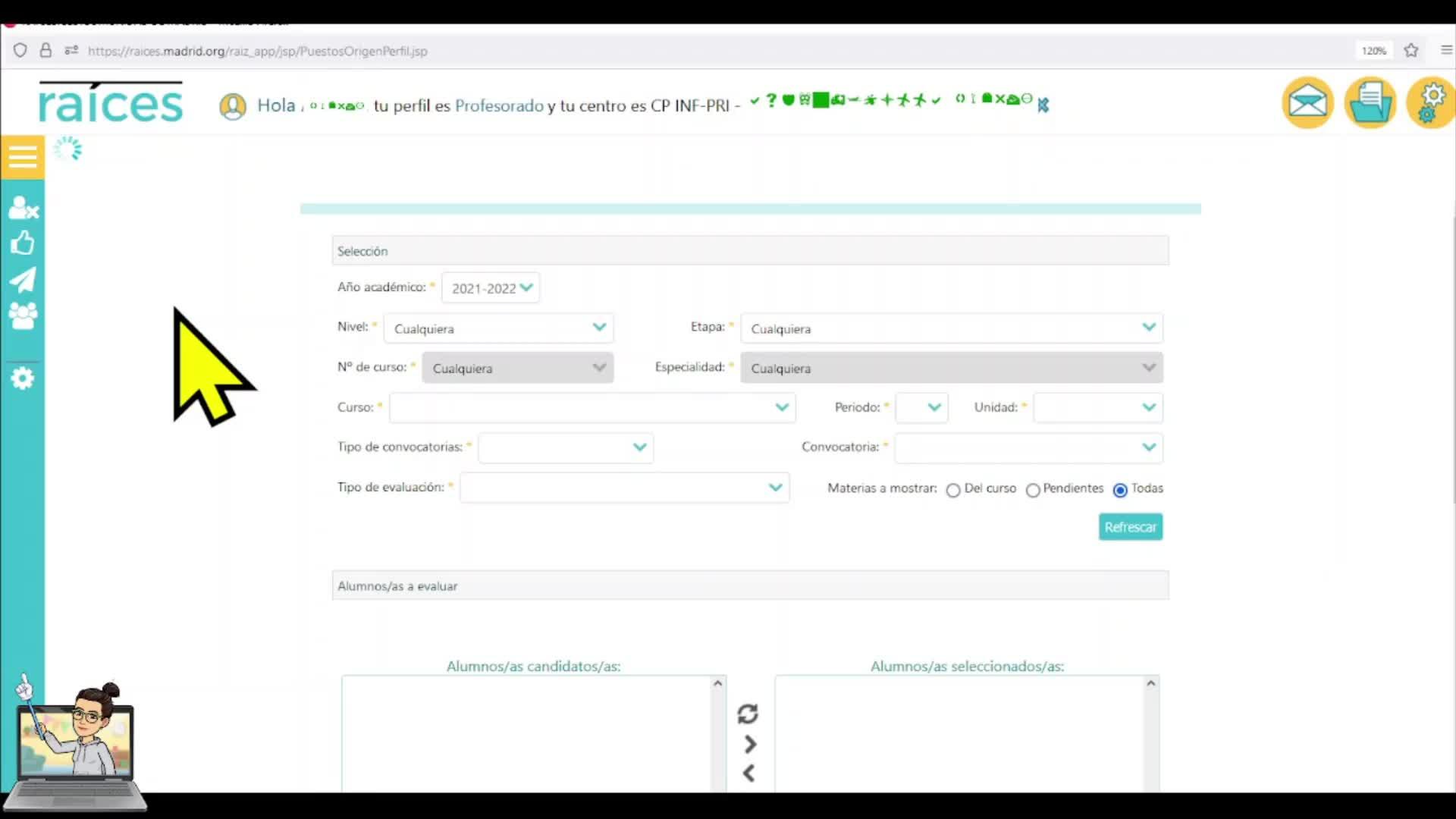Viewport: 1456px width, 819px height.
Task: Click the user-remove sidebar icon
Action: pyautogui.click(x=23, y=207)
